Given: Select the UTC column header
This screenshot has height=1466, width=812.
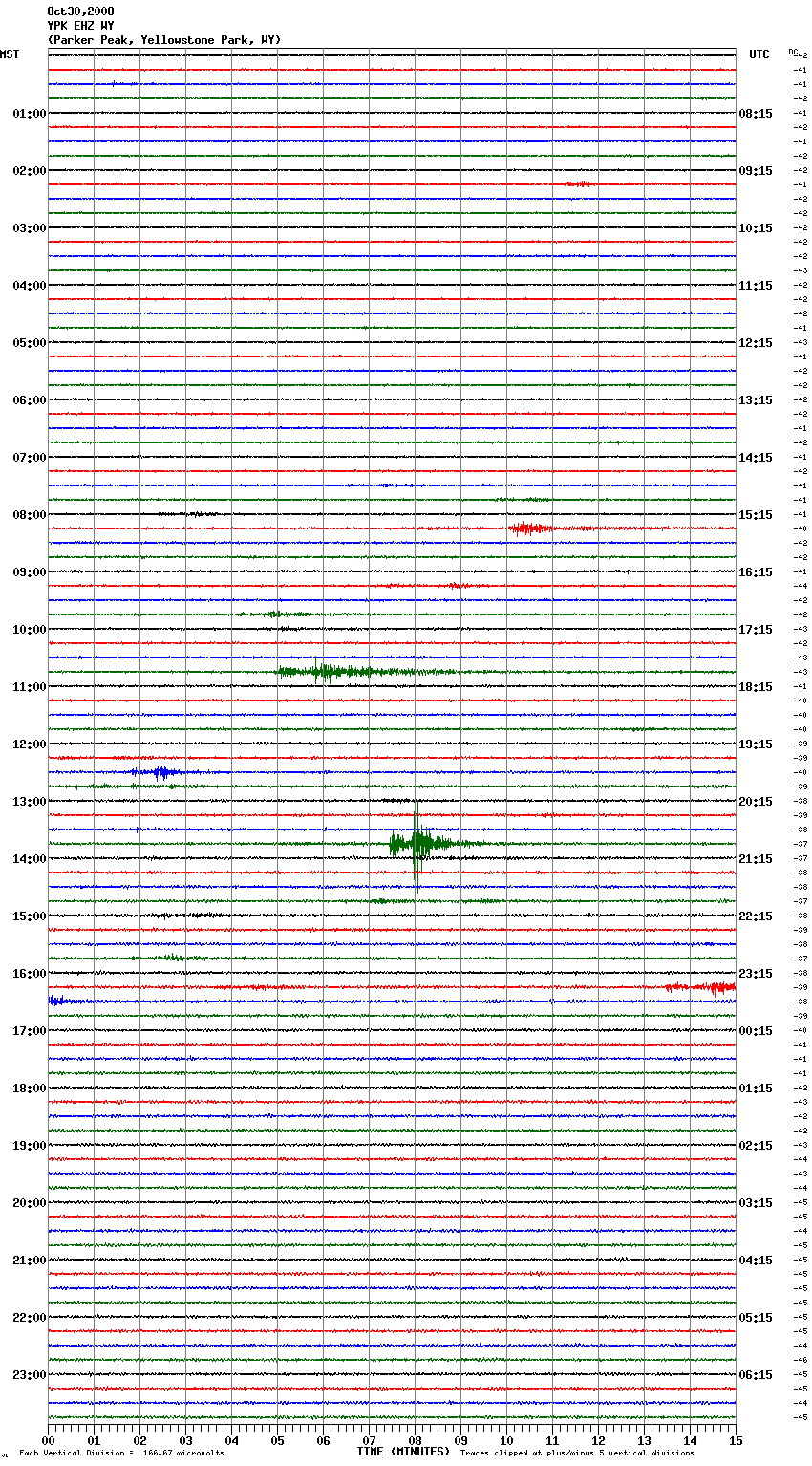Looking at the screenshot, I should (x=759, y=54).
